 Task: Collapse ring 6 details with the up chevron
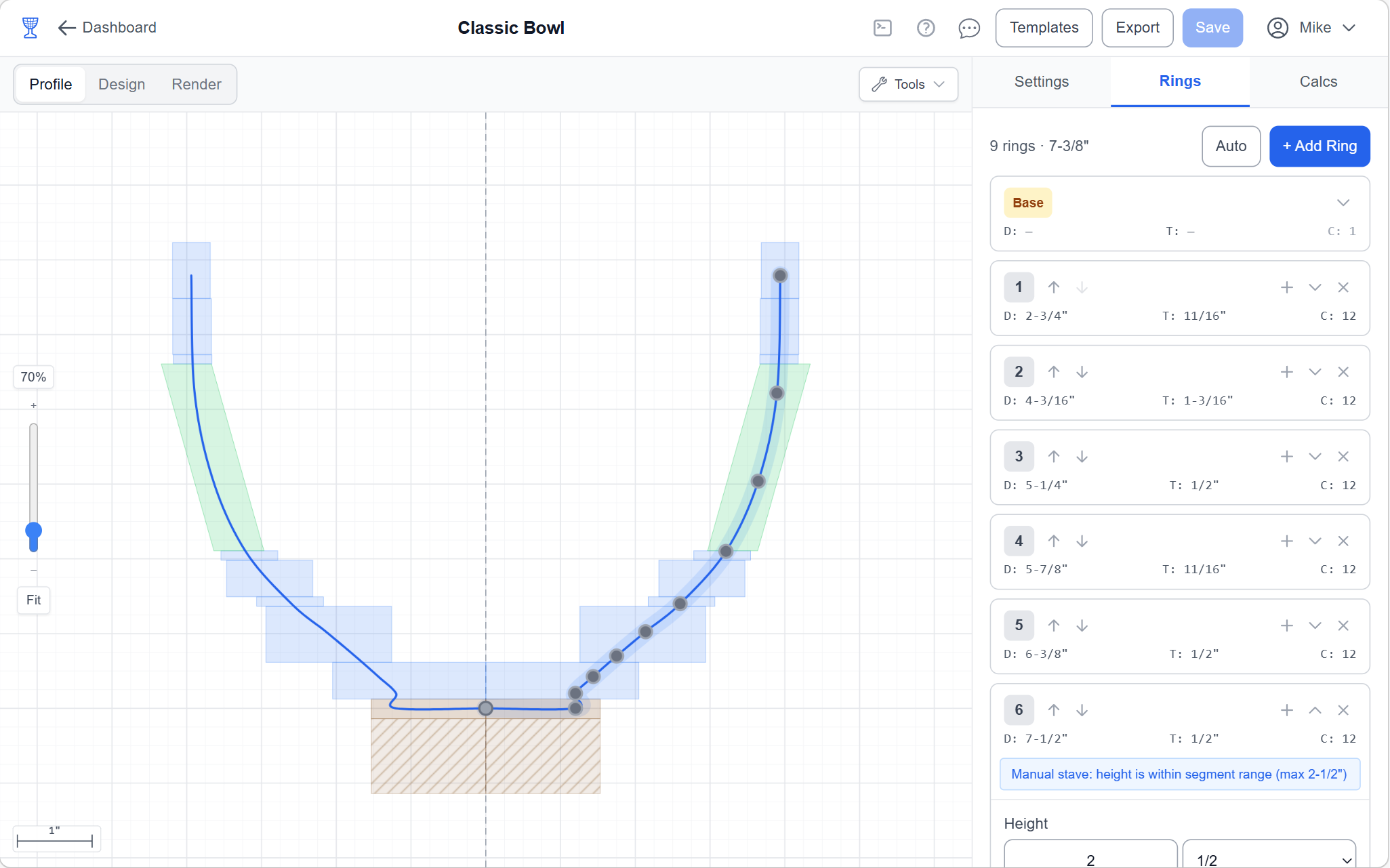pos(1315,710)
